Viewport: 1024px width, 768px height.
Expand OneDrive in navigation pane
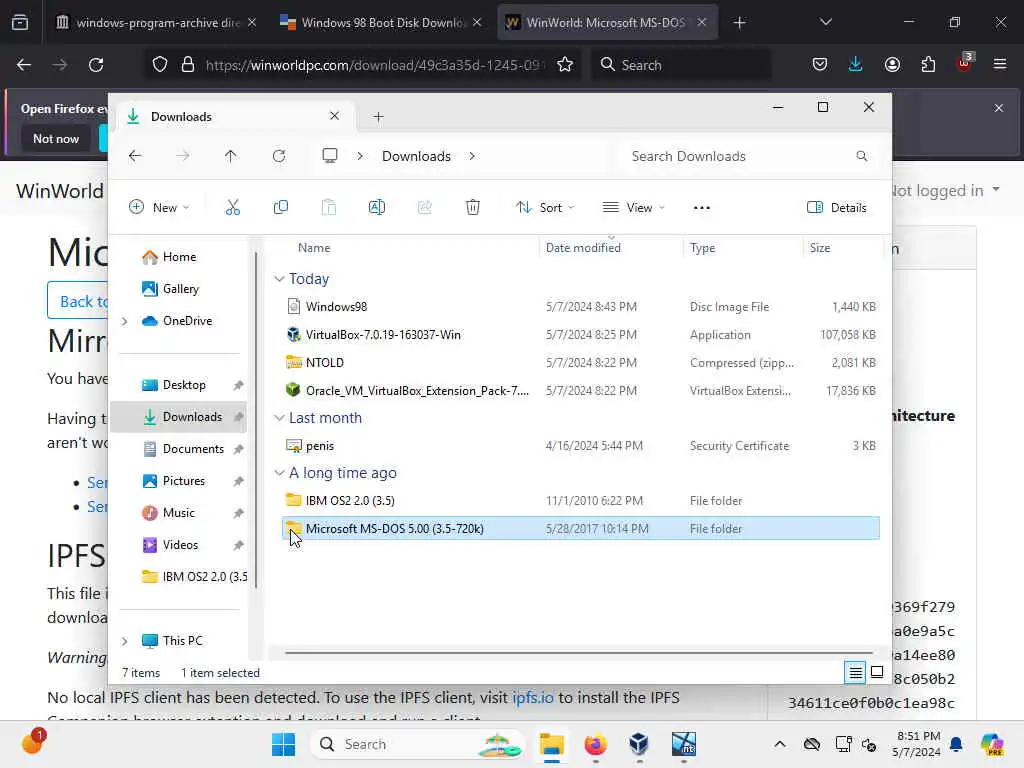[x=124, y=321]
